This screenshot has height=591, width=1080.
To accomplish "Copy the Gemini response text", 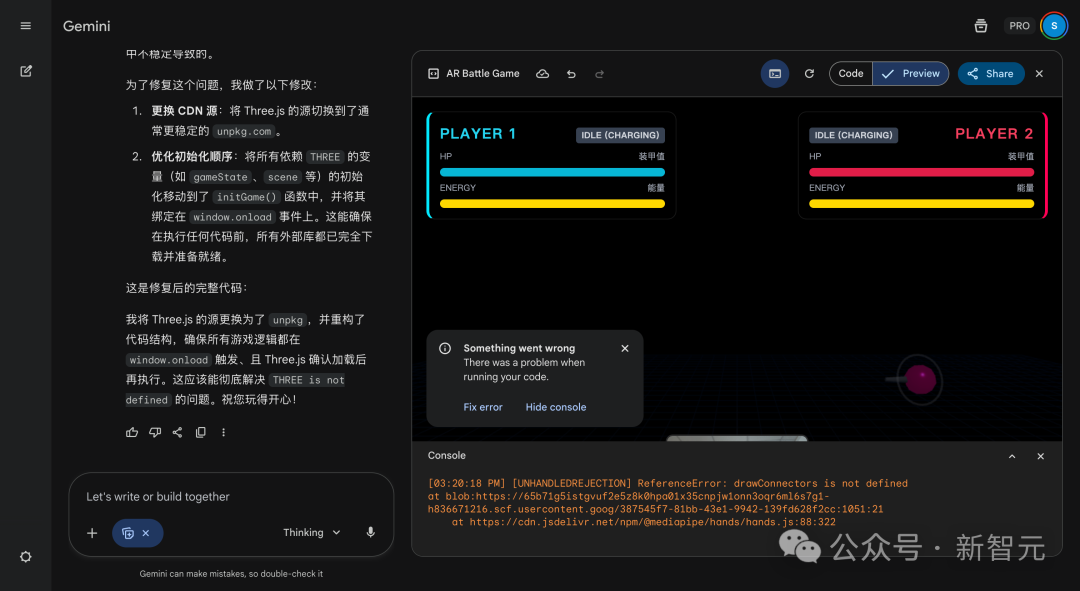I will 200,431.
